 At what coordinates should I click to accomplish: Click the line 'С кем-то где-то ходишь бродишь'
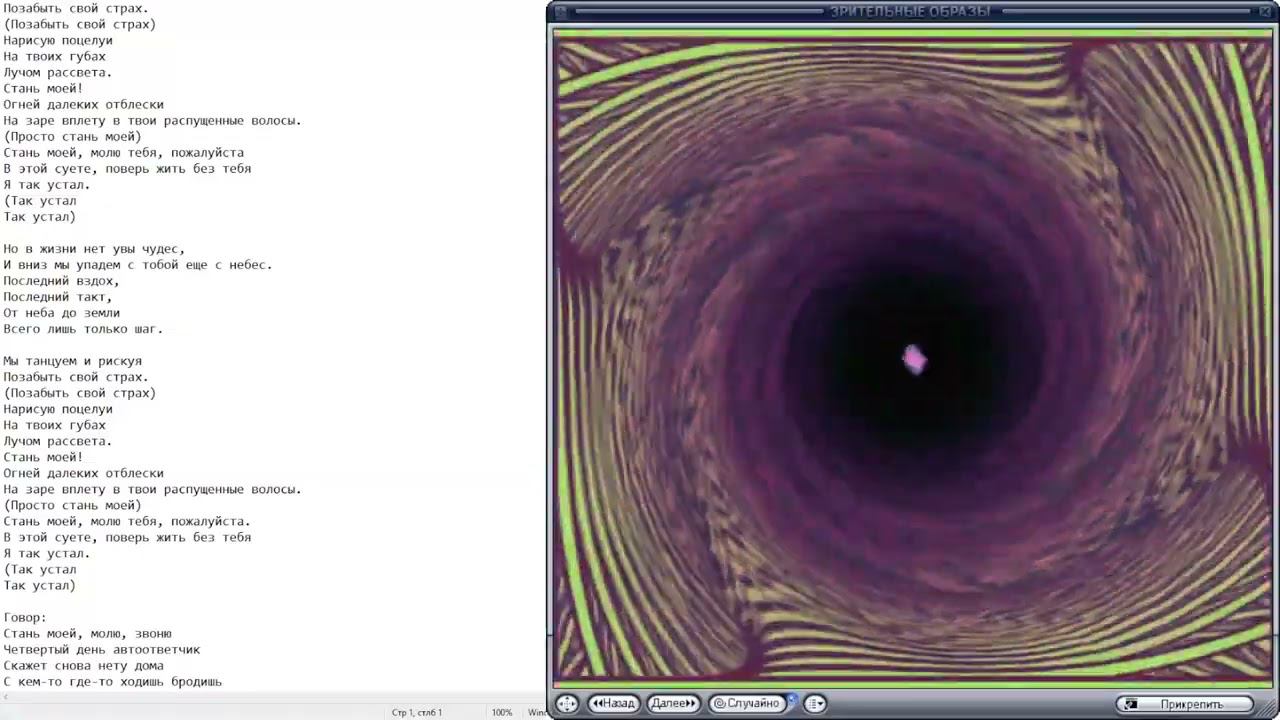tap(113, 681)
